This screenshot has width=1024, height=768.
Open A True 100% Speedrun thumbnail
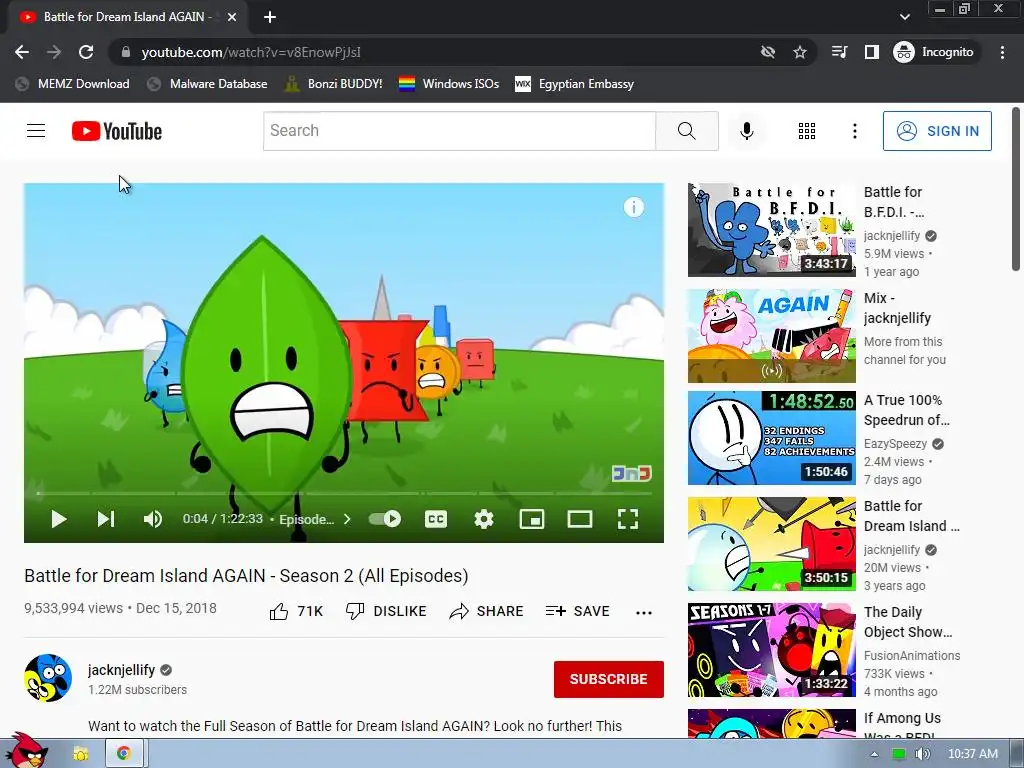[x=771, y=438]
